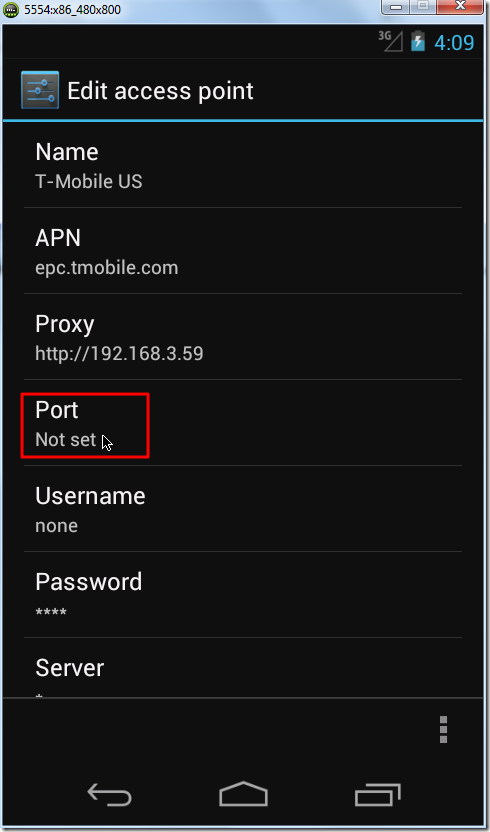
Task: Tap the 4:09 clock in status bar
Action: click(x=454, y=42)
